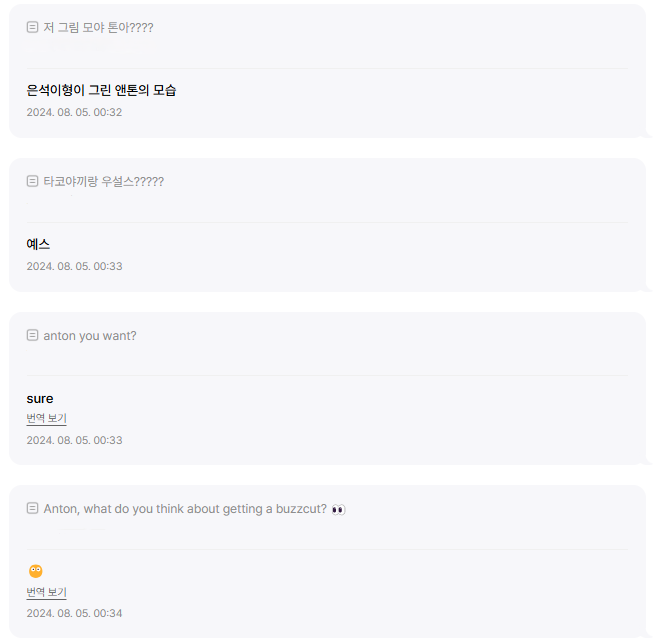The image size is (657, 643).
Task: Click the reply text 'sure'
Action: pos(40,398)
